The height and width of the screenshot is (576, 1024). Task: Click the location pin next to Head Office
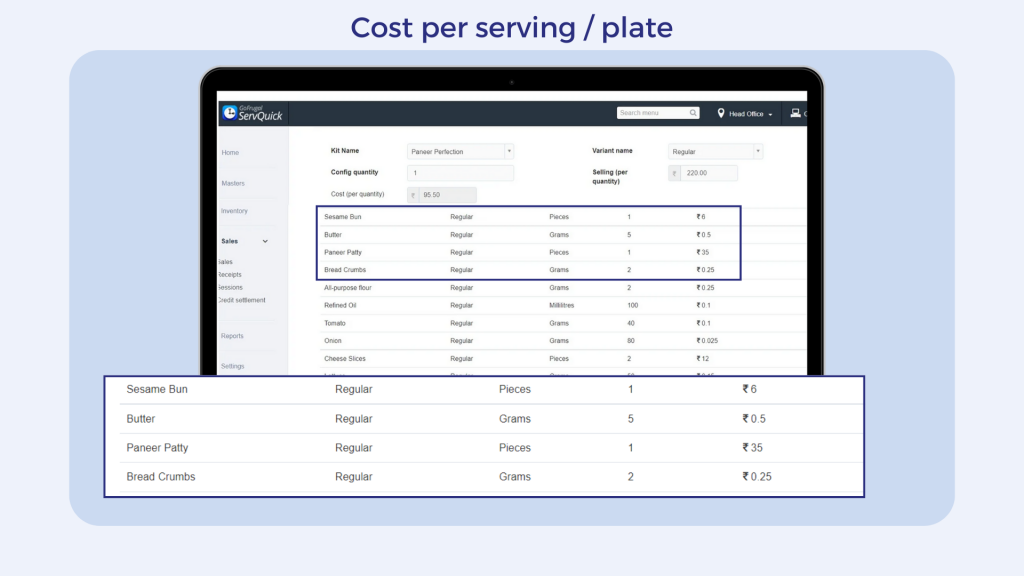coord(721,113)
